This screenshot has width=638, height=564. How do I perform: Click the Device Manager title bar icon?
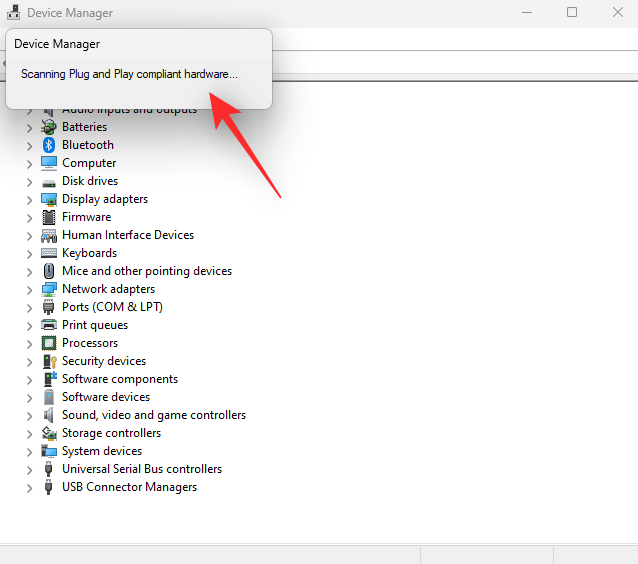point(14,13)
